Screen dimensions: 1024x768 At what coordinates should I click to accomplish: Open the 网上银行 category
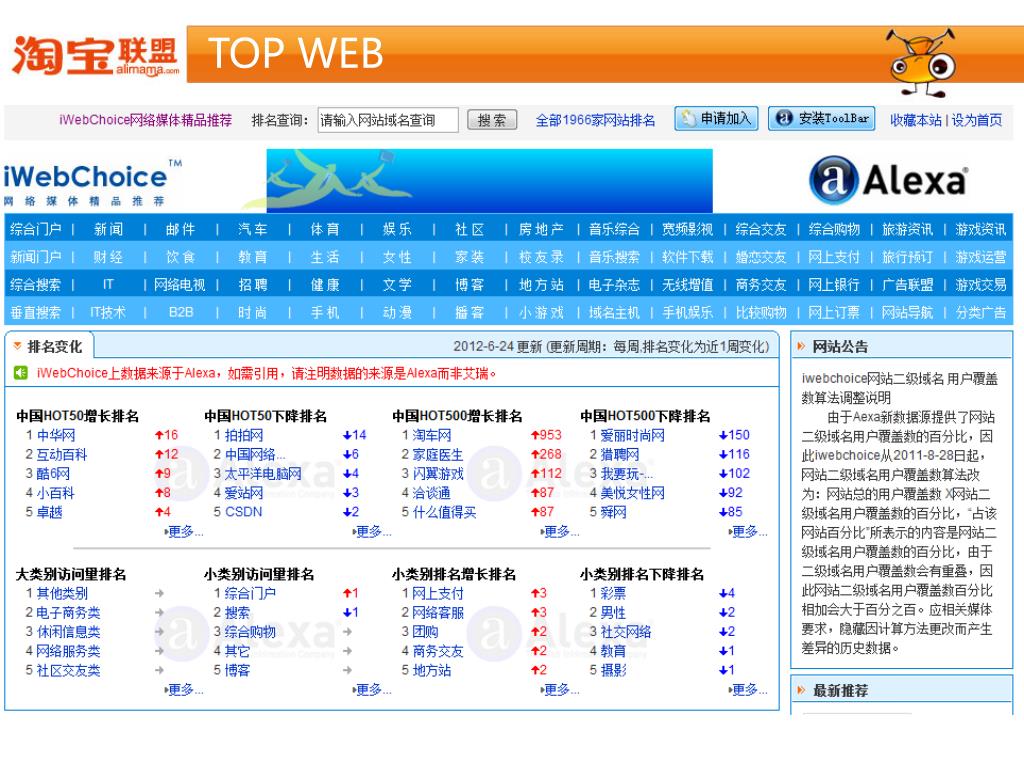pos(834,285)
